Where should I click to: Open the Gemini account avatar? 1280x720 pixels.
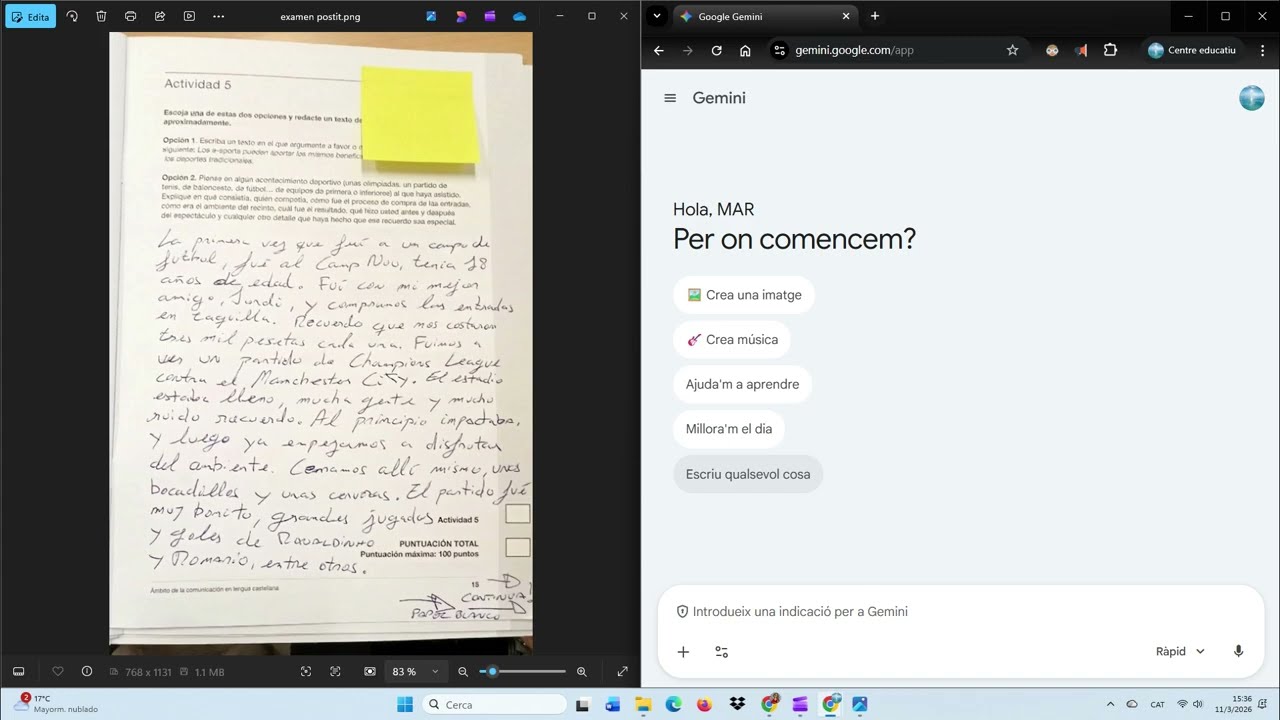point(1251,98)
